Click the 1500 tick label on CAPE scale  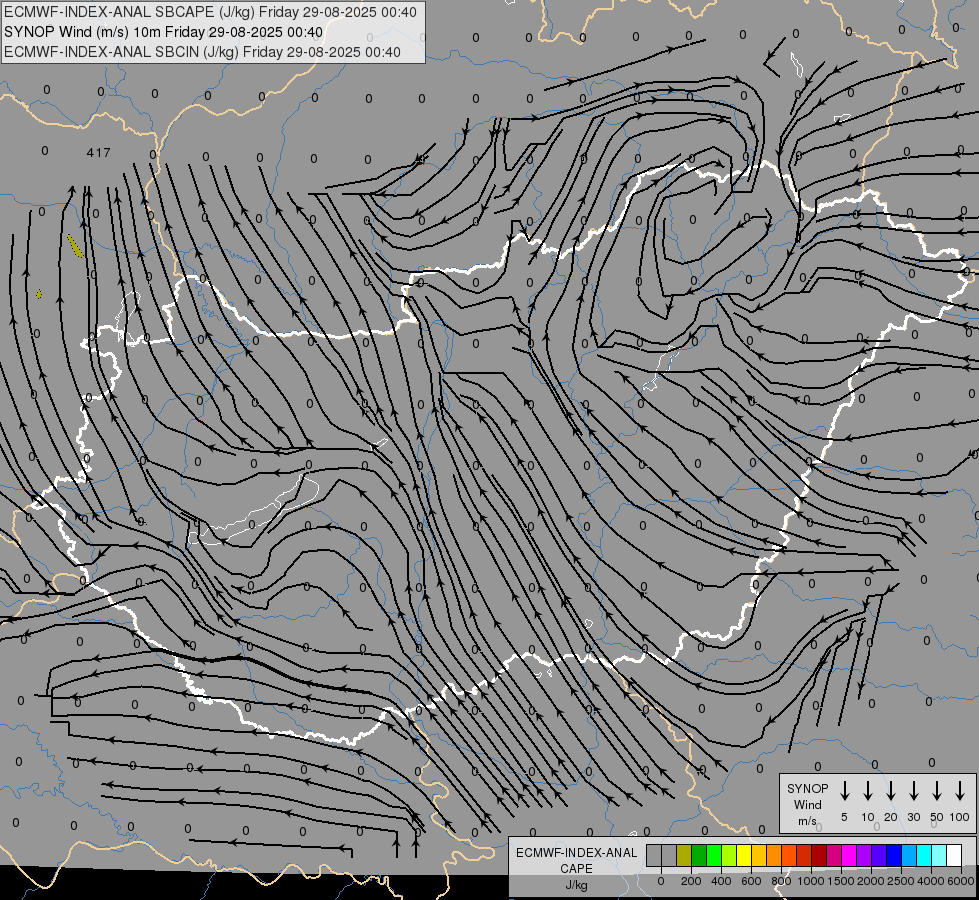pos(841,881)
